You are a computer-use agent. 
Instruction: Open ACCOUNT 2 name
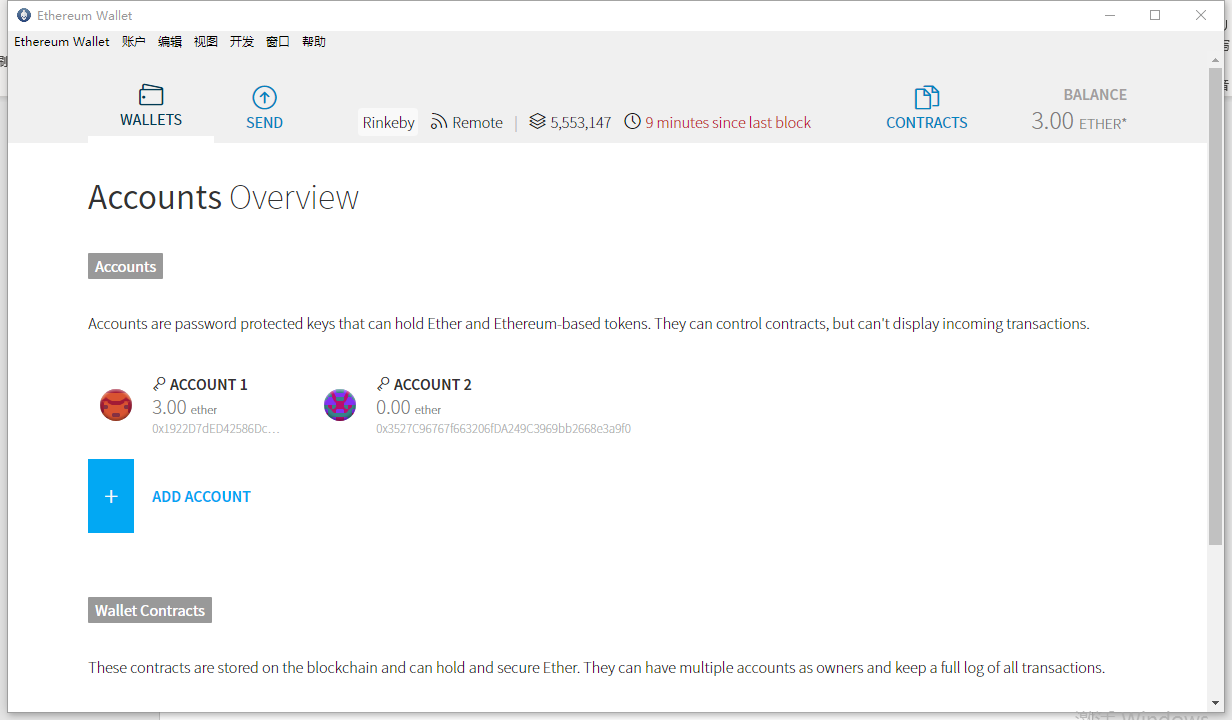tap(433, 384)
